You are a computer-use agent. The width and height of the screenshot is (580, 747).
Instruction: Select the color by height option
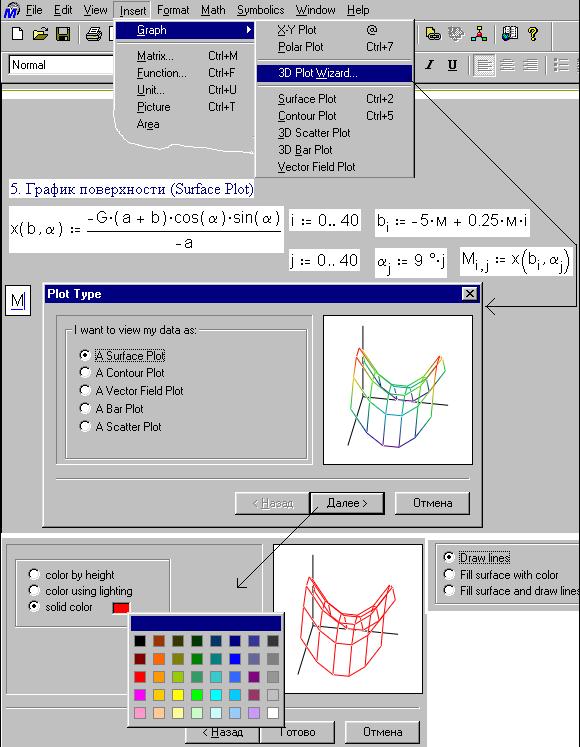pos(71,575)
